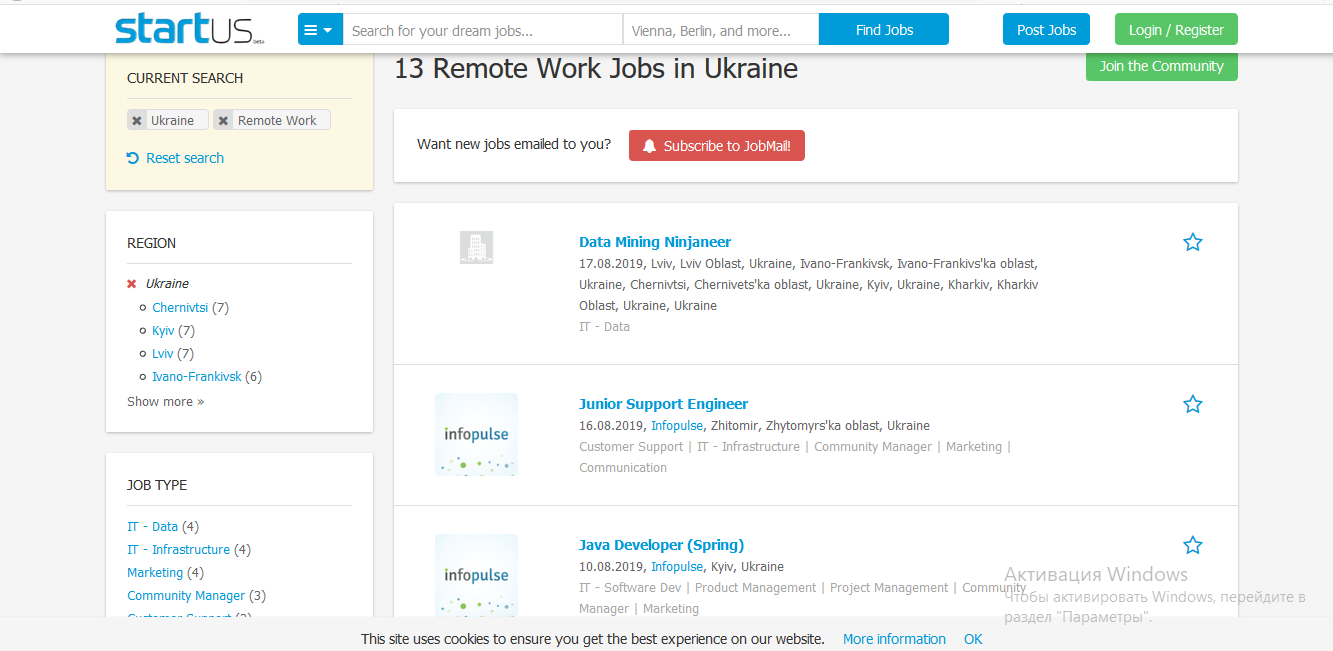Expand Show more regions
Image resolution: width=1333 pixels, height=651 pixels.
point(165,399)
